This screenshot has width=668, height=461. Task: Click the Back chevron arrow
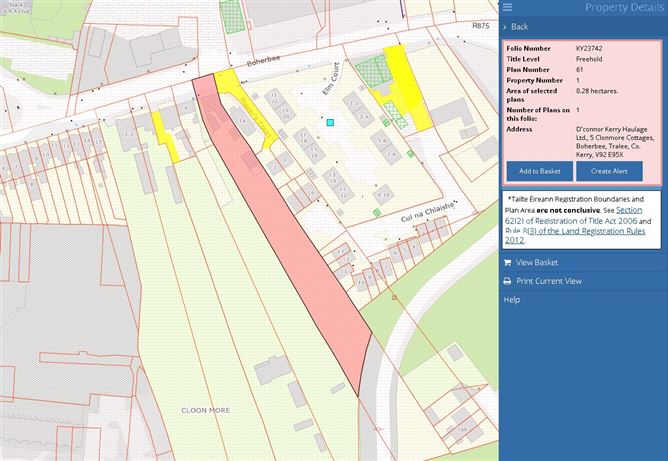coord(505,27)
